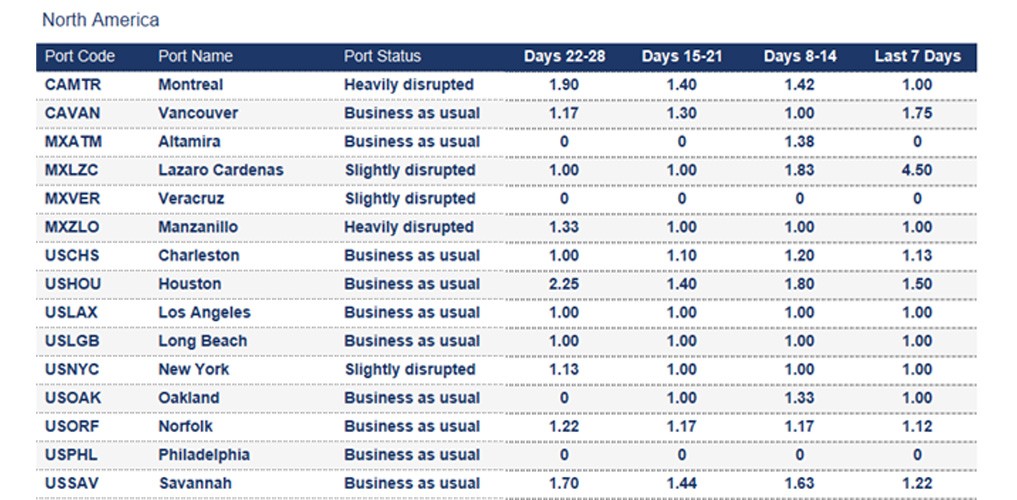
Task: Click the Los Angeles port name
Action: click(x=204, y=313)
